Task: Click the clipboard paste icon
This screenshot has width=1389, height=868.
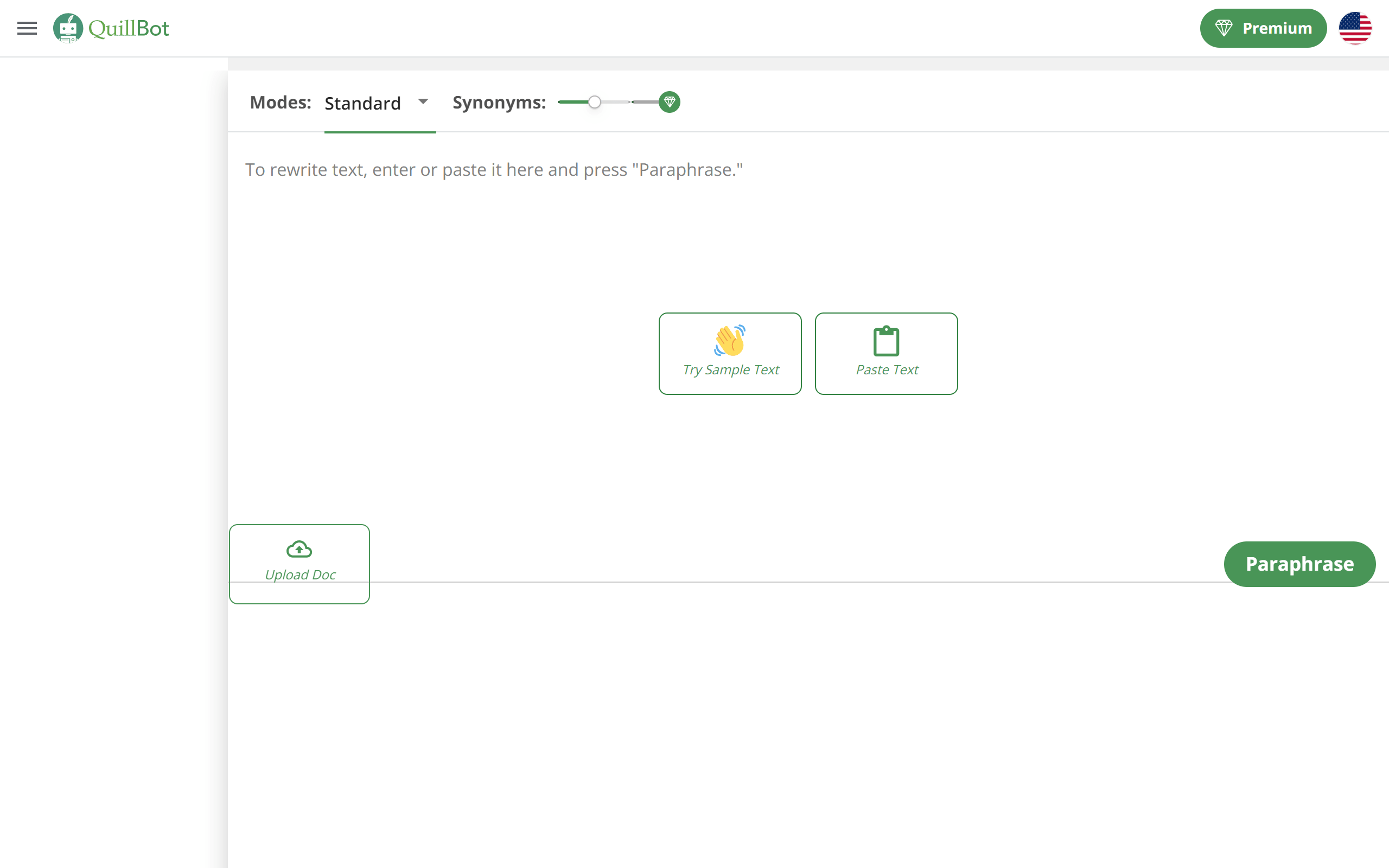Action: pos(886,341)
